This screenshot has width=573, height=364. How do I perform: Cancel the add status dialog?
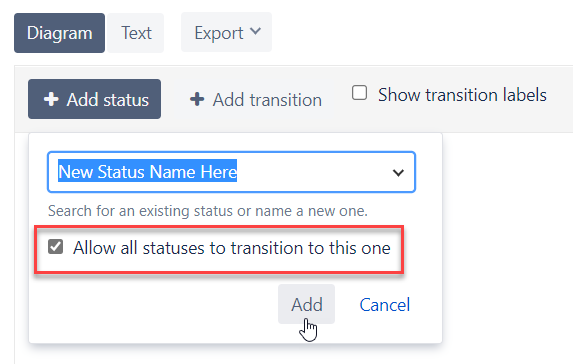pos(385,305)
